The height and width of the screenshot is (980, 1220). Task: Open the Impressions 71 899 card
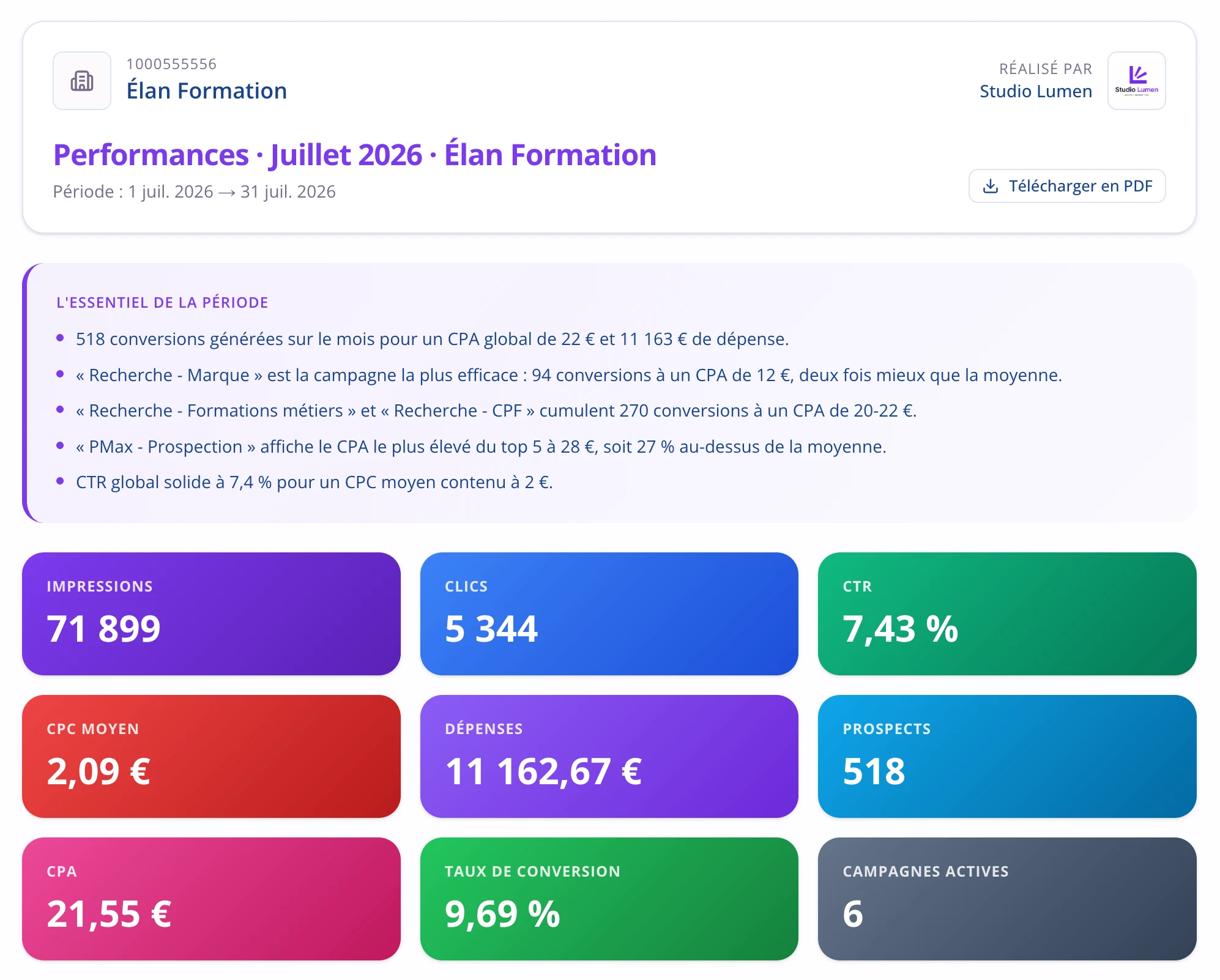[211, 614]
